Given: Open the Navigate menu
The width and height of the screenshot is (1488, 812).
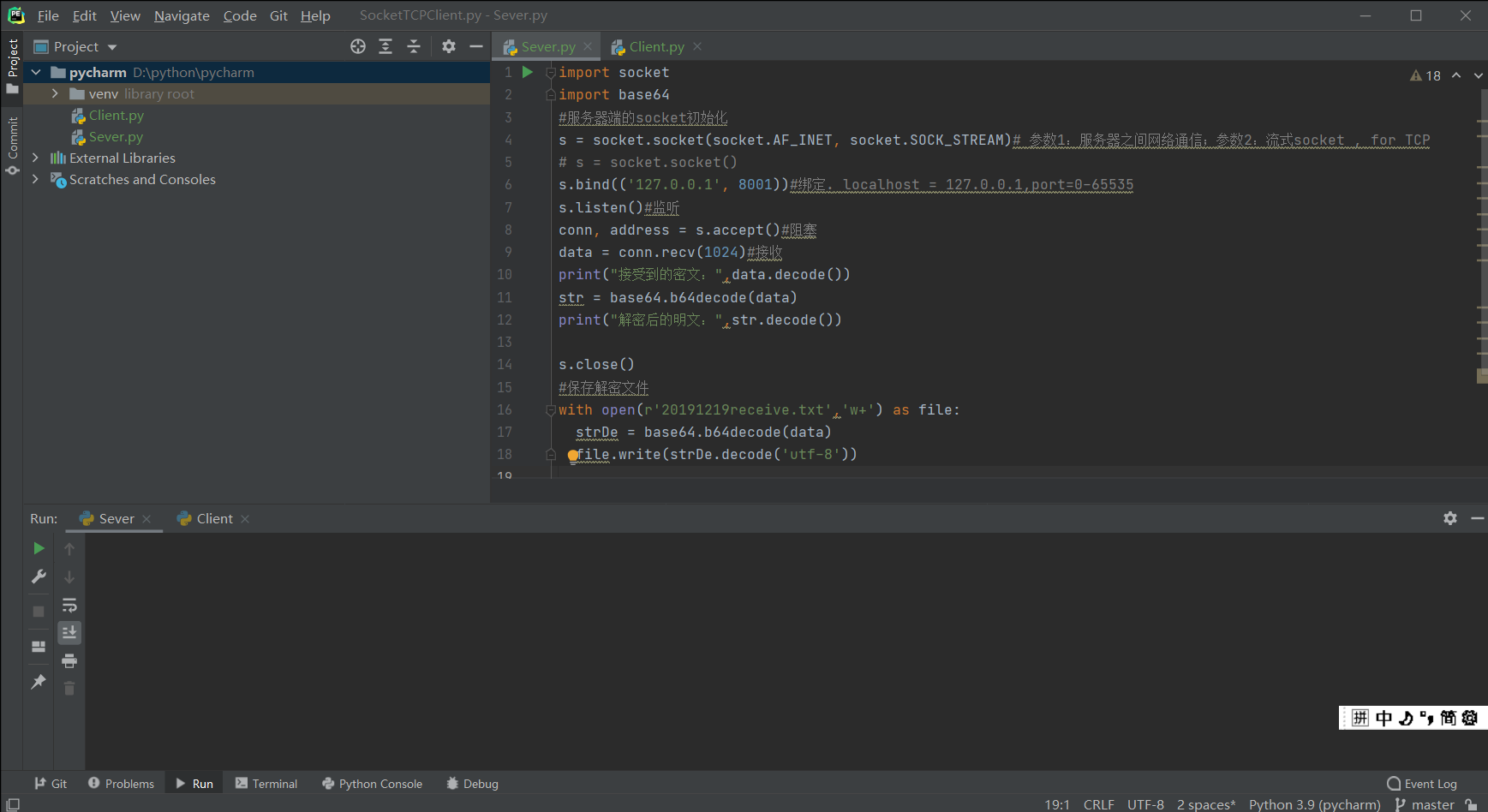Looking at the screenshot, I should (182, 15).
